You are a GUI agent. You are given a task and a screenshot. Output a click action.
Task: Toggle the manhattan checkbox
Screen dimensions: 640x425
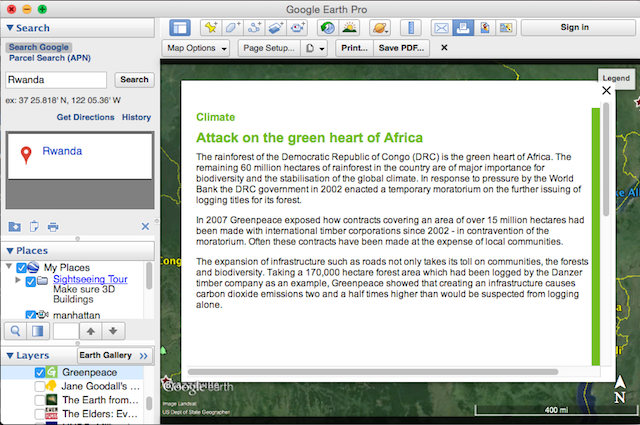point(30,315)
